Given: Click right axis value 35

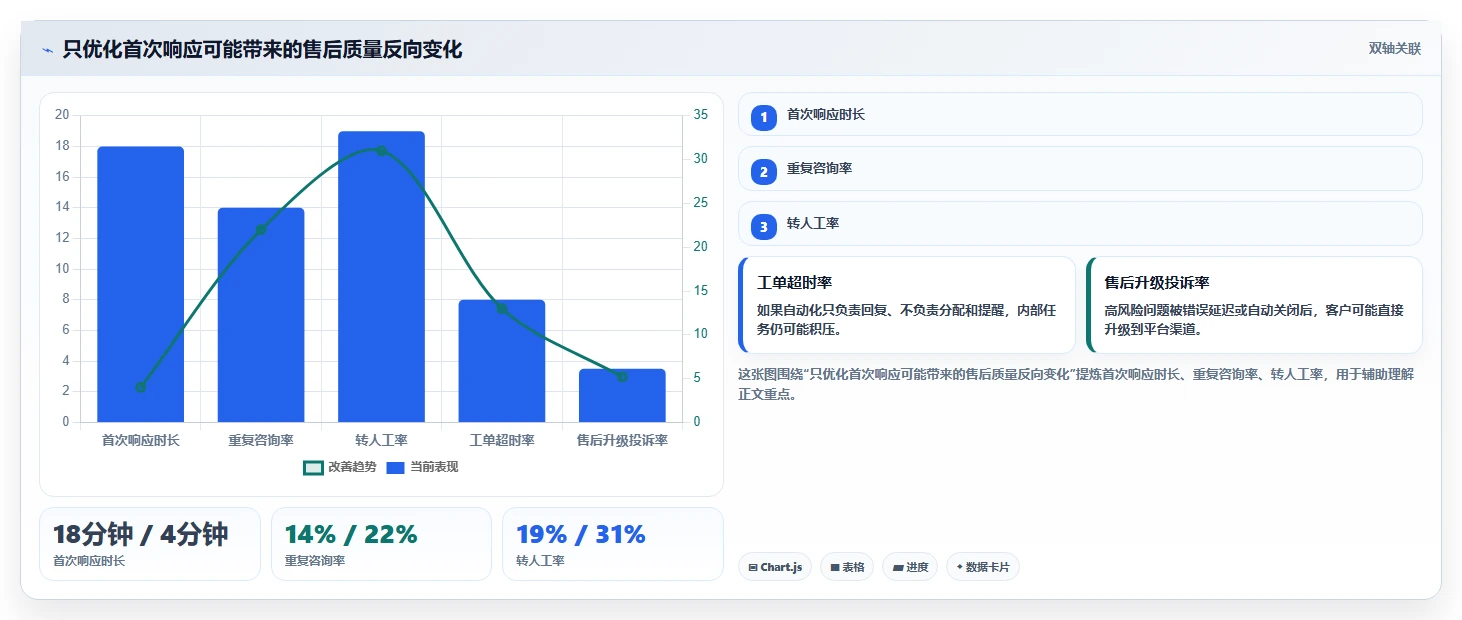Looking at the screenshot, I should tap(701, 115).
